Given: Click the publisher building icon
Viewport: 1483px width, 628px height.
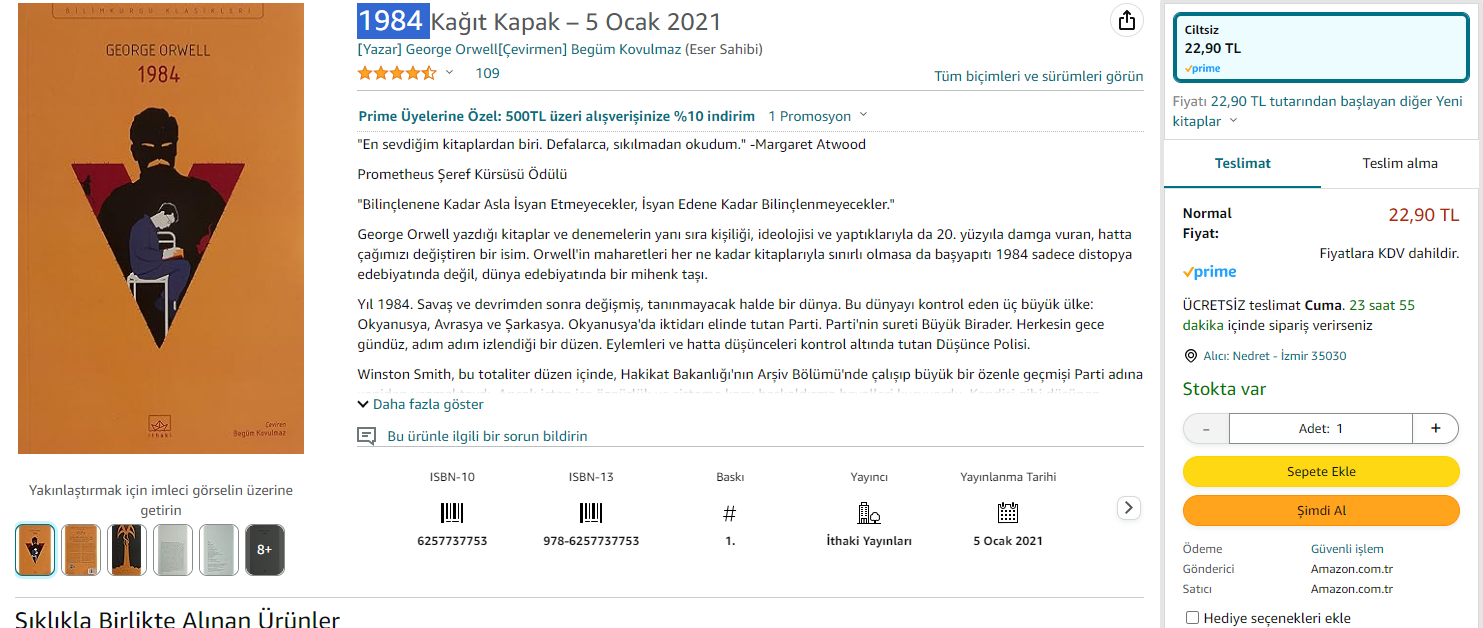Looking at the screenshot, I should pyautogui.click(x=869, y=513).
